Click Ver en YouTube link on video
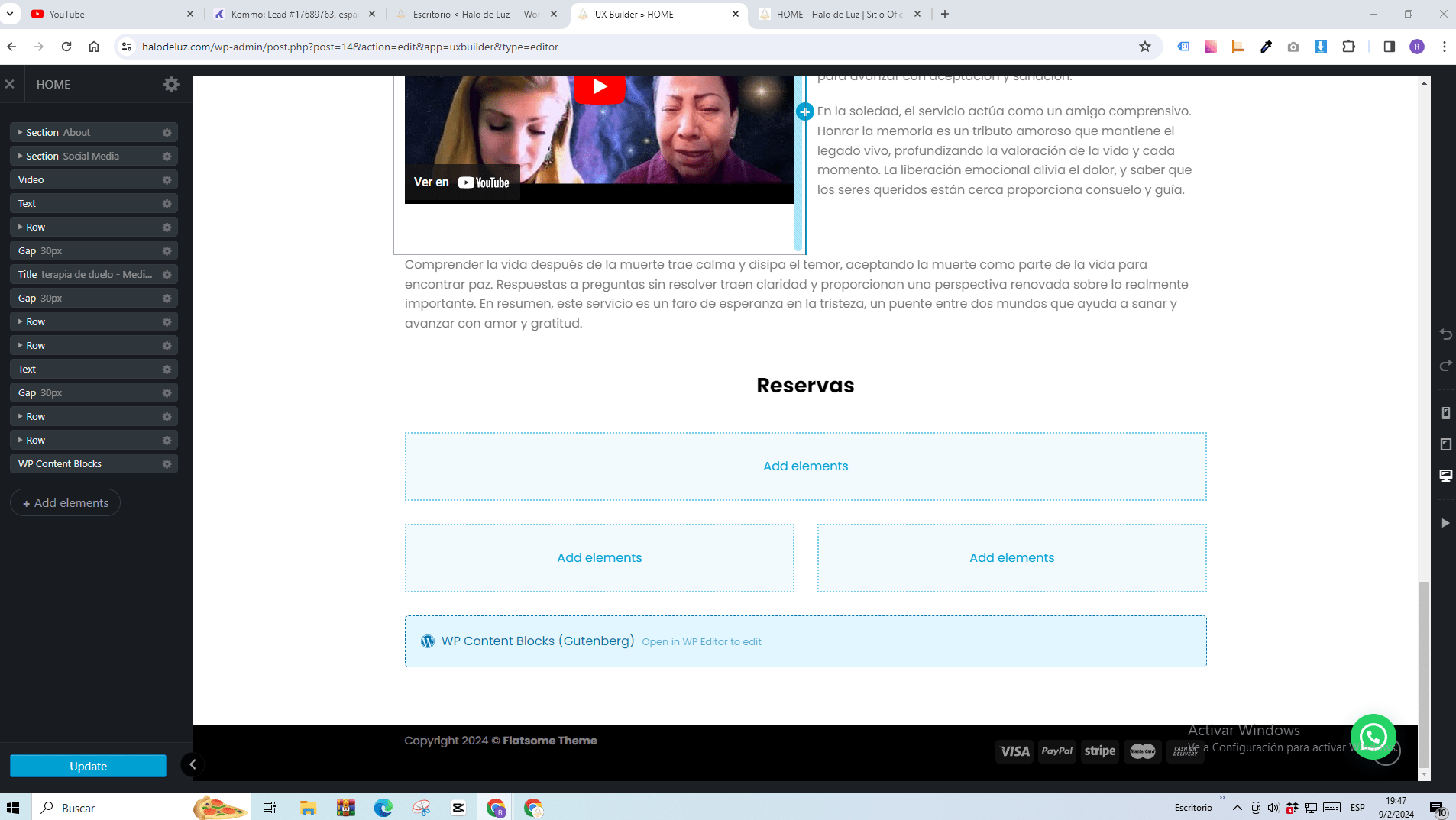The width and height of the screenshot is (1456, 820). coord(461,182)
